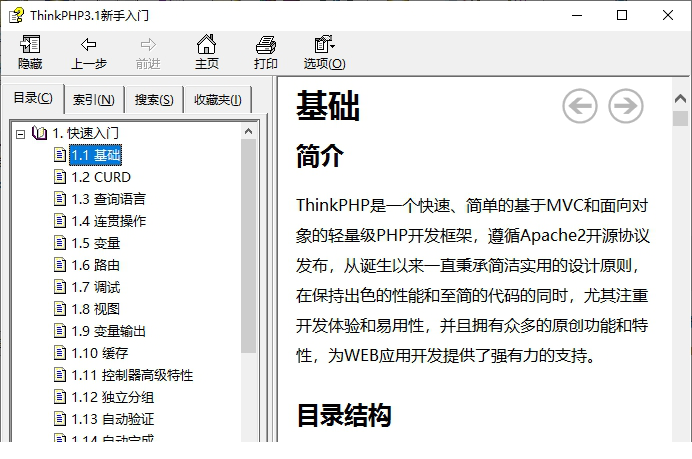Go back with the 上一步 toolbar button
This screenshot has width=692, height=459.
coord(89,52)
